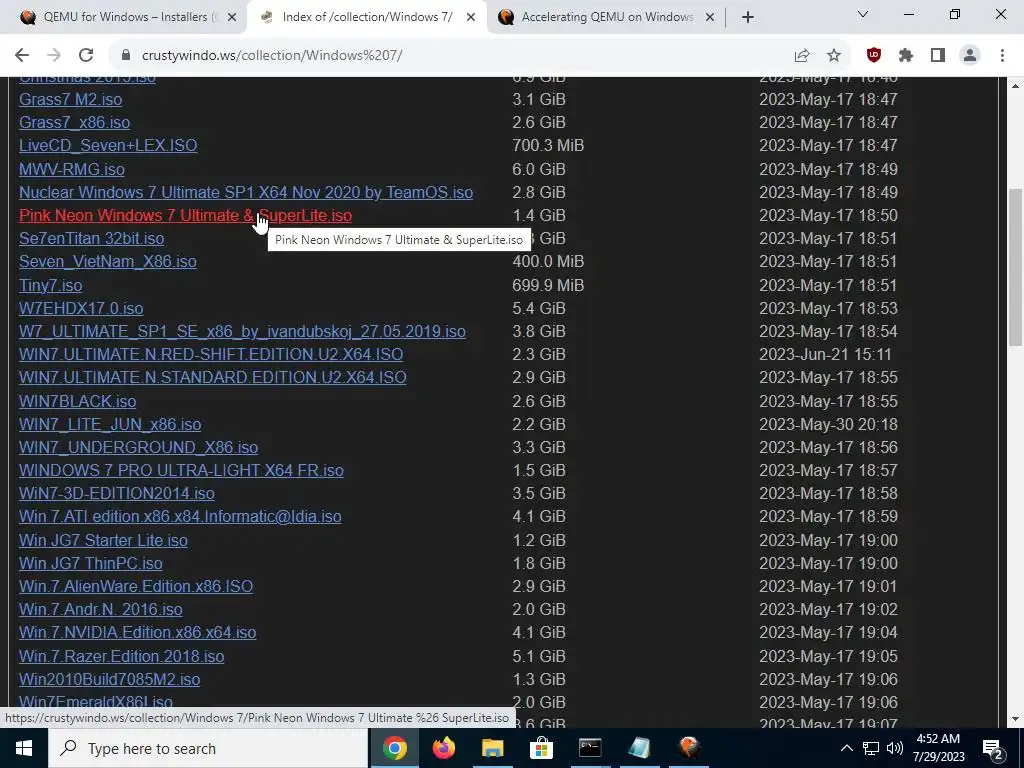This screenshot has width=1024, height=768.
Task: Open the user profile avatar
Action: 970,56
